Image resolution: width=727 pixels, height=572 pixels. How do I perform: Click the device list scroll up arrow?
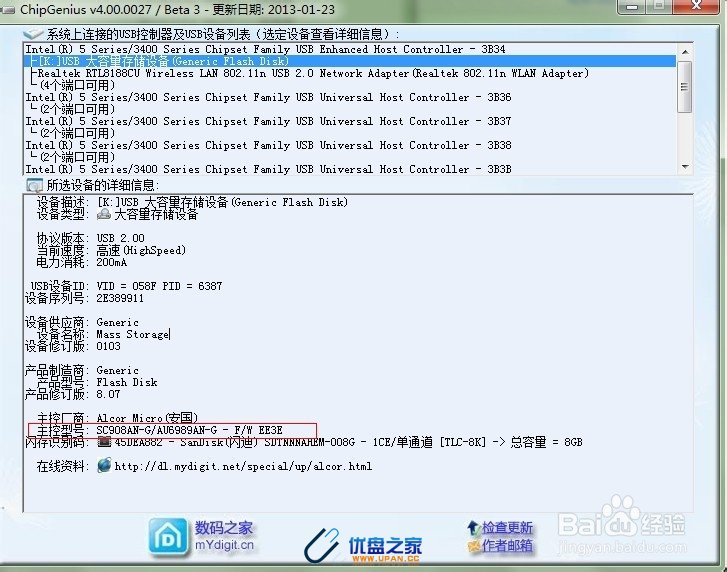point(685,51)
